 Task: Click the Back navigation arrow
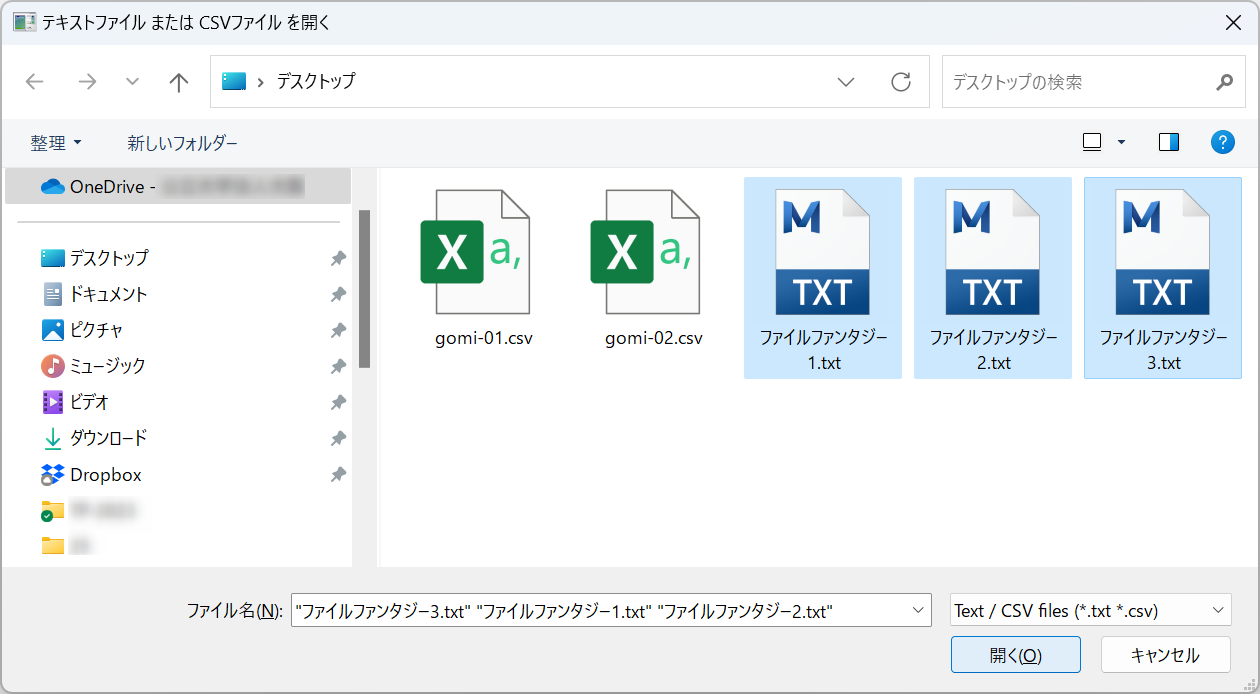[35, 82]
